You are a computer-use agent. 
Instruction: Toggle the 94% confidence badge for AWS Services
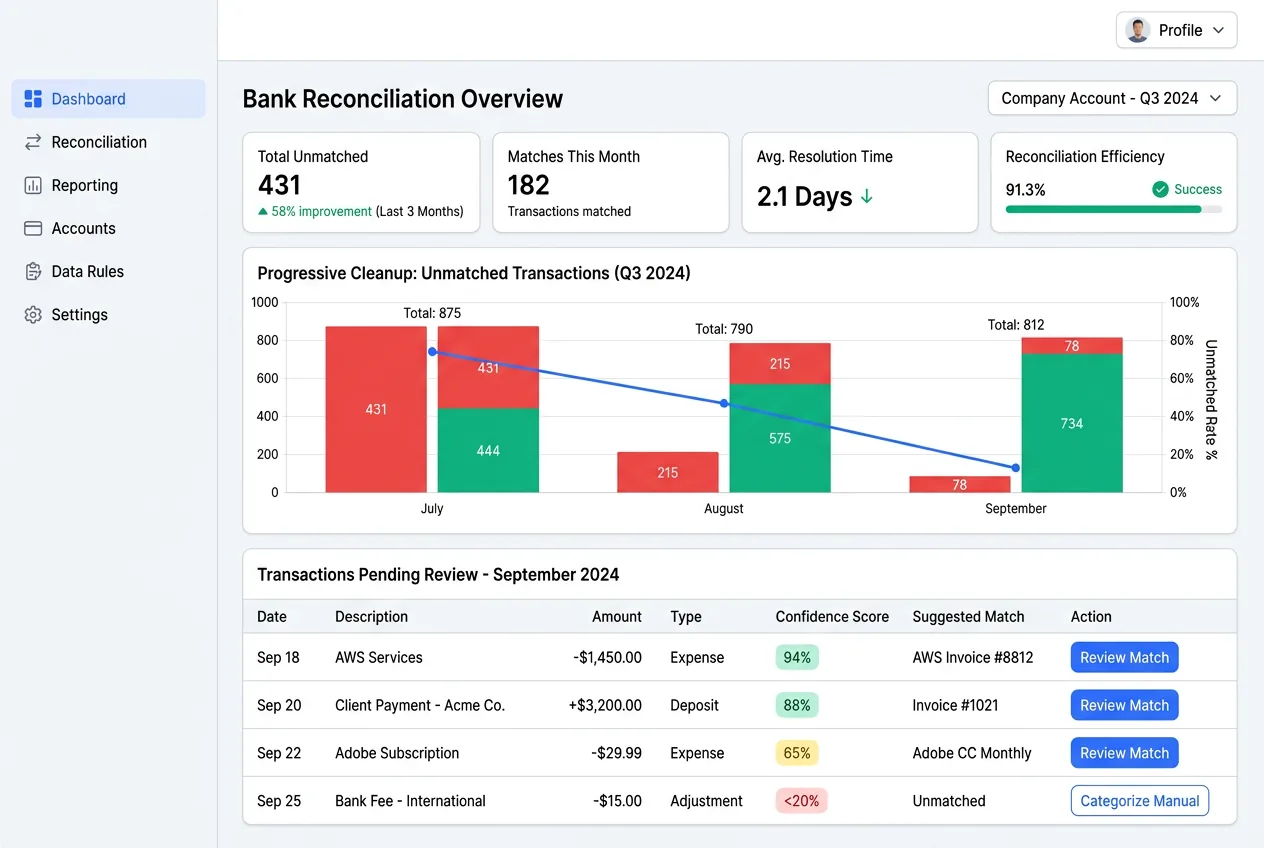796,657
